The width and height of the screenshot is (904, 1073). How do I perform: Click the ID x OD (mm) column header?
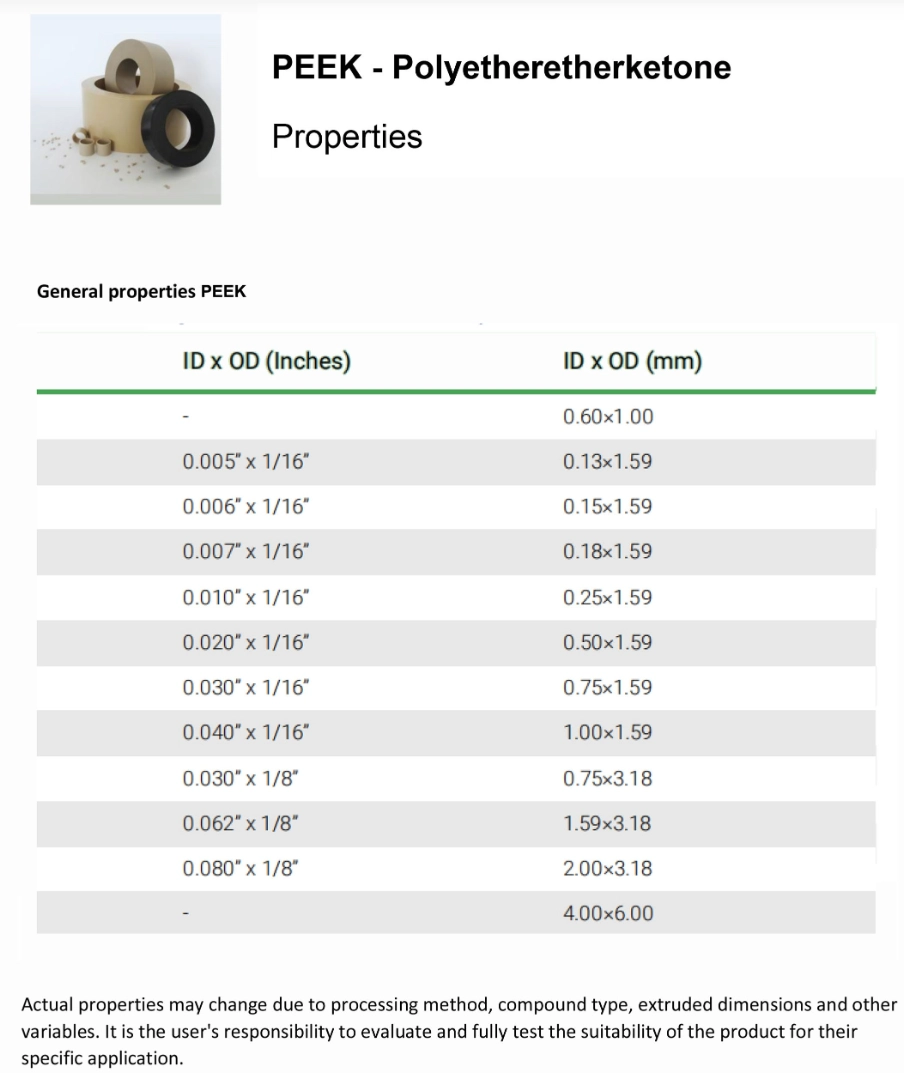click(632, 361)
